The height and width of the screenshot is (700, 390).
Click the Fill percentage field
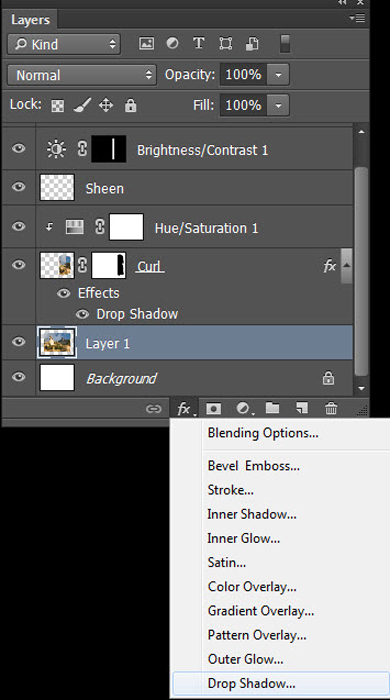243,105
